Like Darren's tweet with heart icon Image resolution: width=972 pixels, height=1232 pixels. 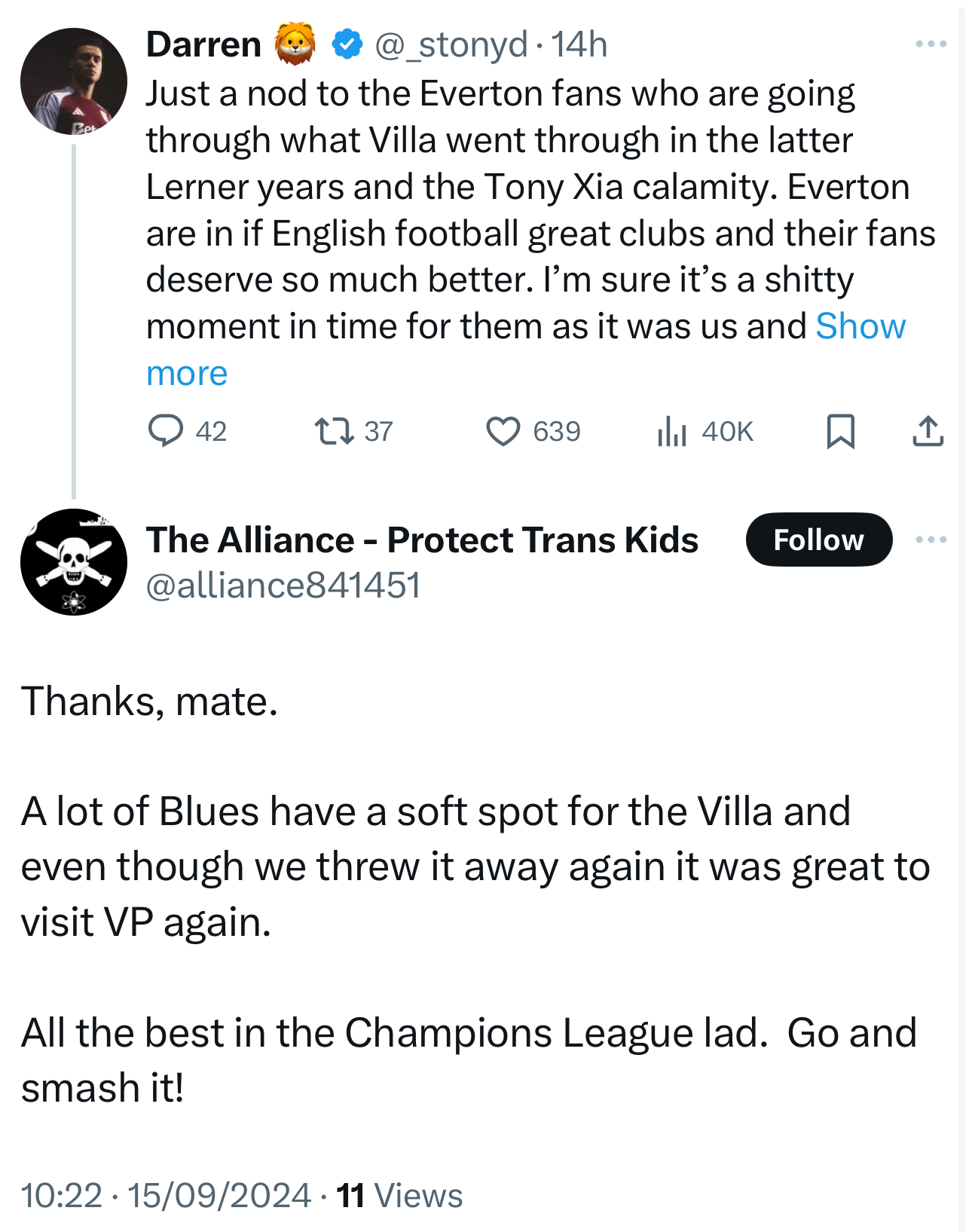(x=503, y=431)
